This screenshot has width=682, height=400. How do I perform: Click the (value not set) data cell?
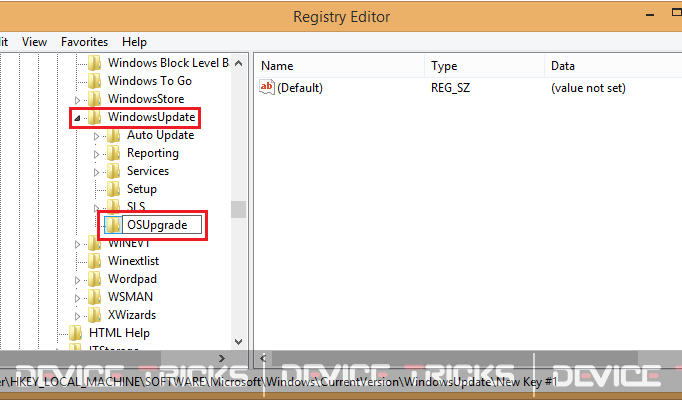(588, 88)
